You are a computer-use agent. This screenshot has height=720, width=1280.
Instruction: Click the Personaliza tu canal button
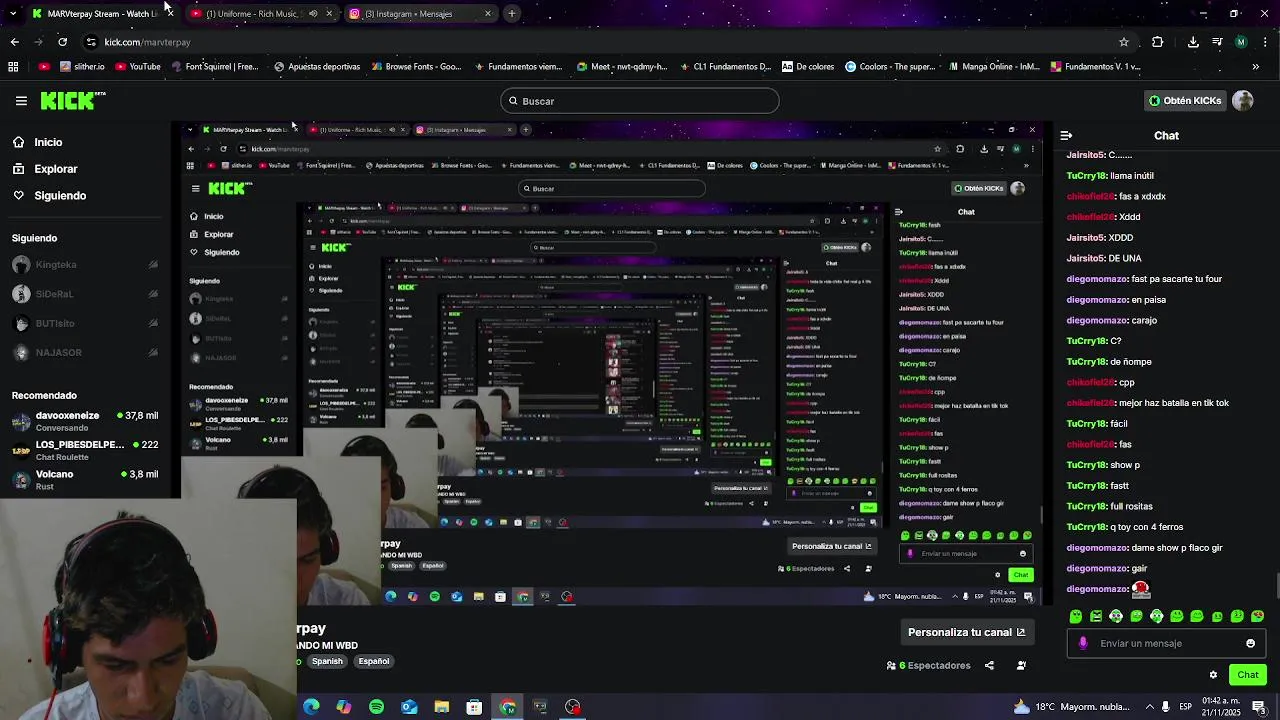point(966,632)
